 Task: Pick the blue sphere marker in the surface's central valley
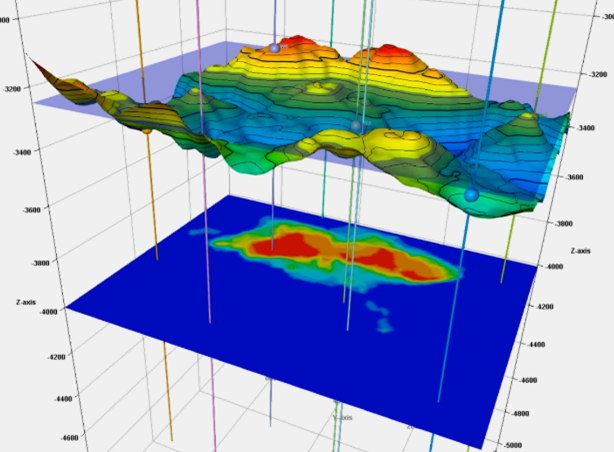click(355, 125)
